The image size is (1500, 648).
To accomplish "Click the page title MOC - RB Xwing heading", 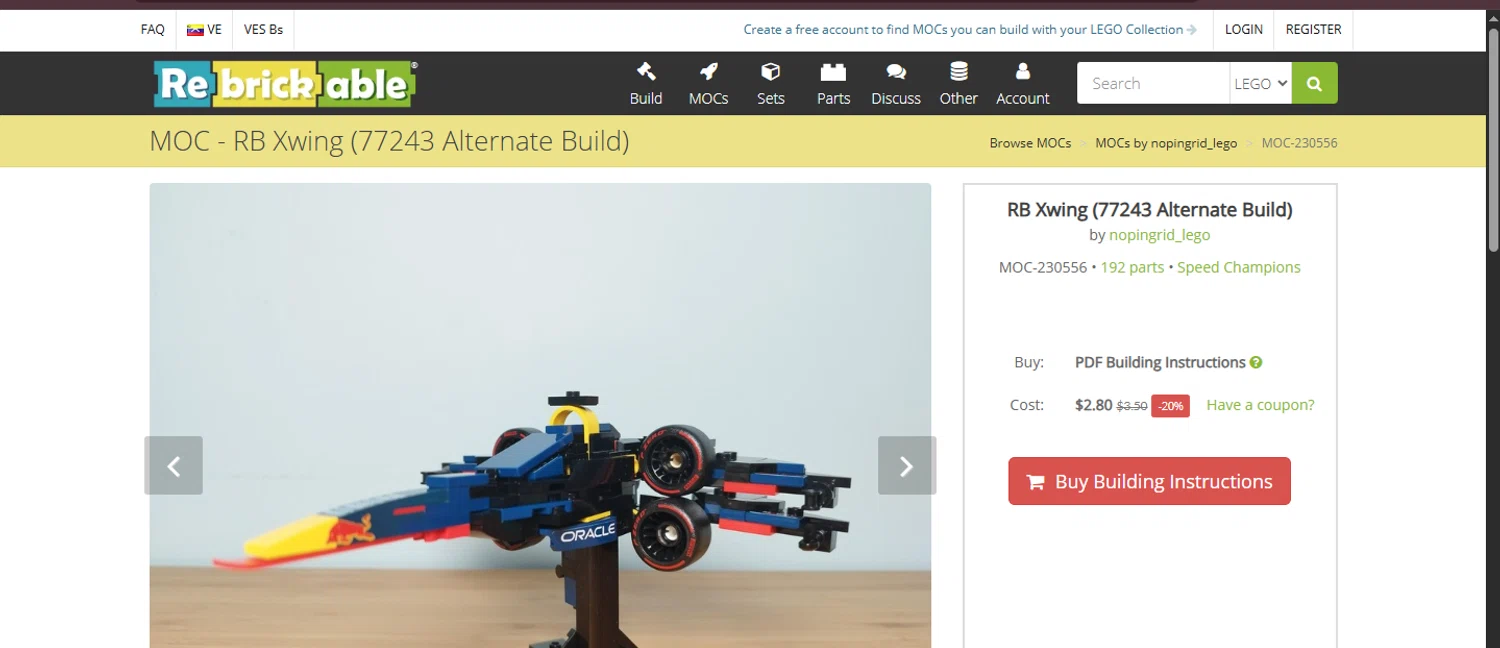I will (x=389, y=141).
